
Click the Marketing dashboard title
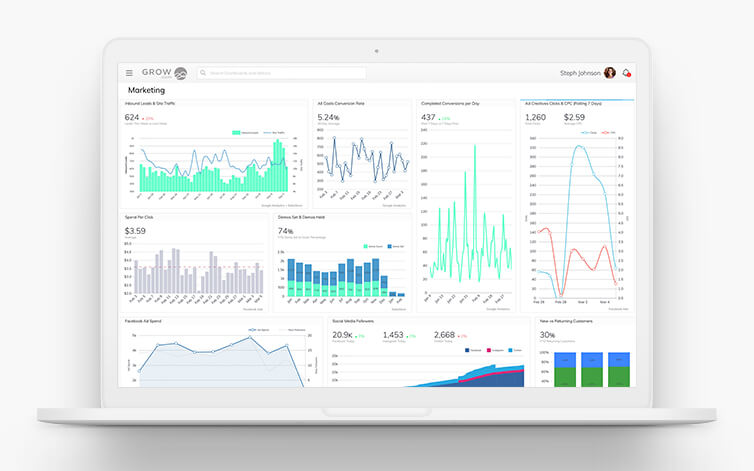click(146, 90)
